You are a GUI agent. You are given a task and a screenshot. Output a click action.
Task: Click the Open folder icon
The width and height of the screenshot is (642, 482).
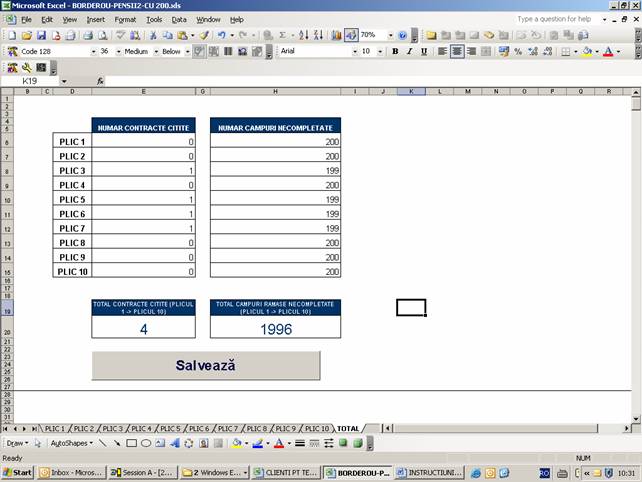[25, 35]
